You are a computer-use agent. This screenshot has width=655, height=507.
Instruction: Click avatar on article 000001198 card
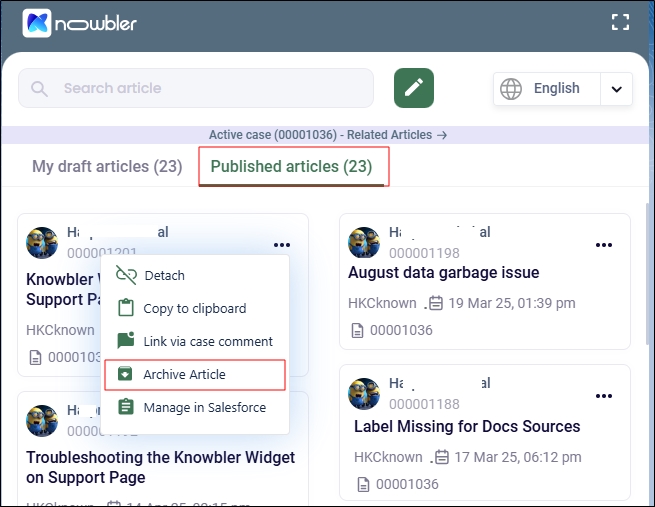(364, 243)
